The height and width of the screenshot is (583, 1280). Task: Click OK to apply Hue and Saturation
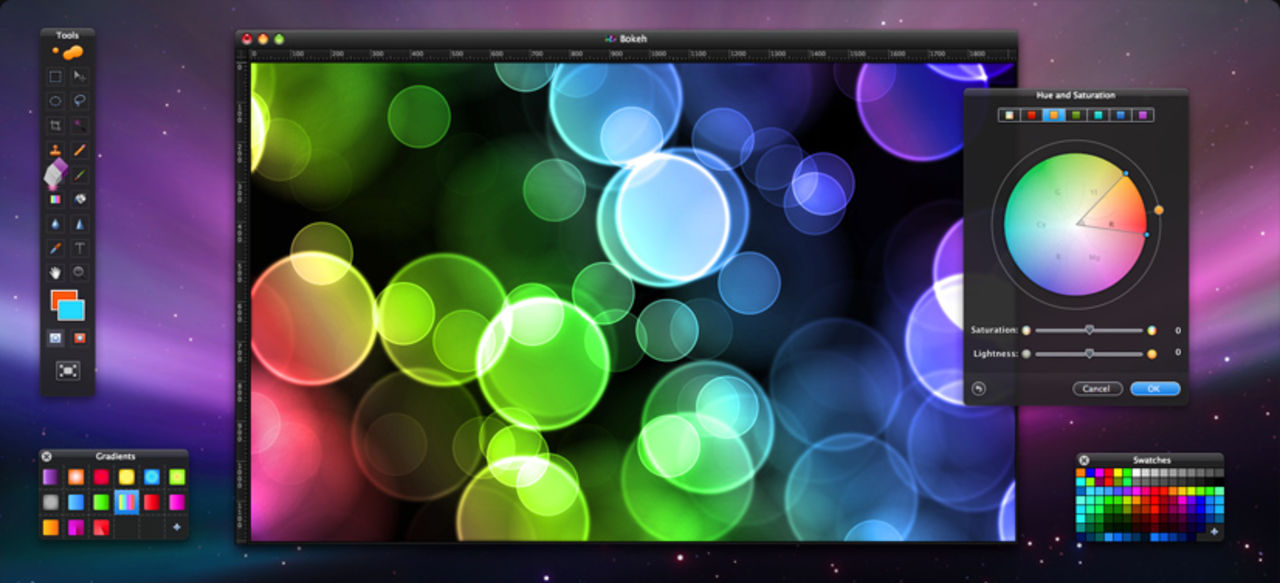[1152, 388]
